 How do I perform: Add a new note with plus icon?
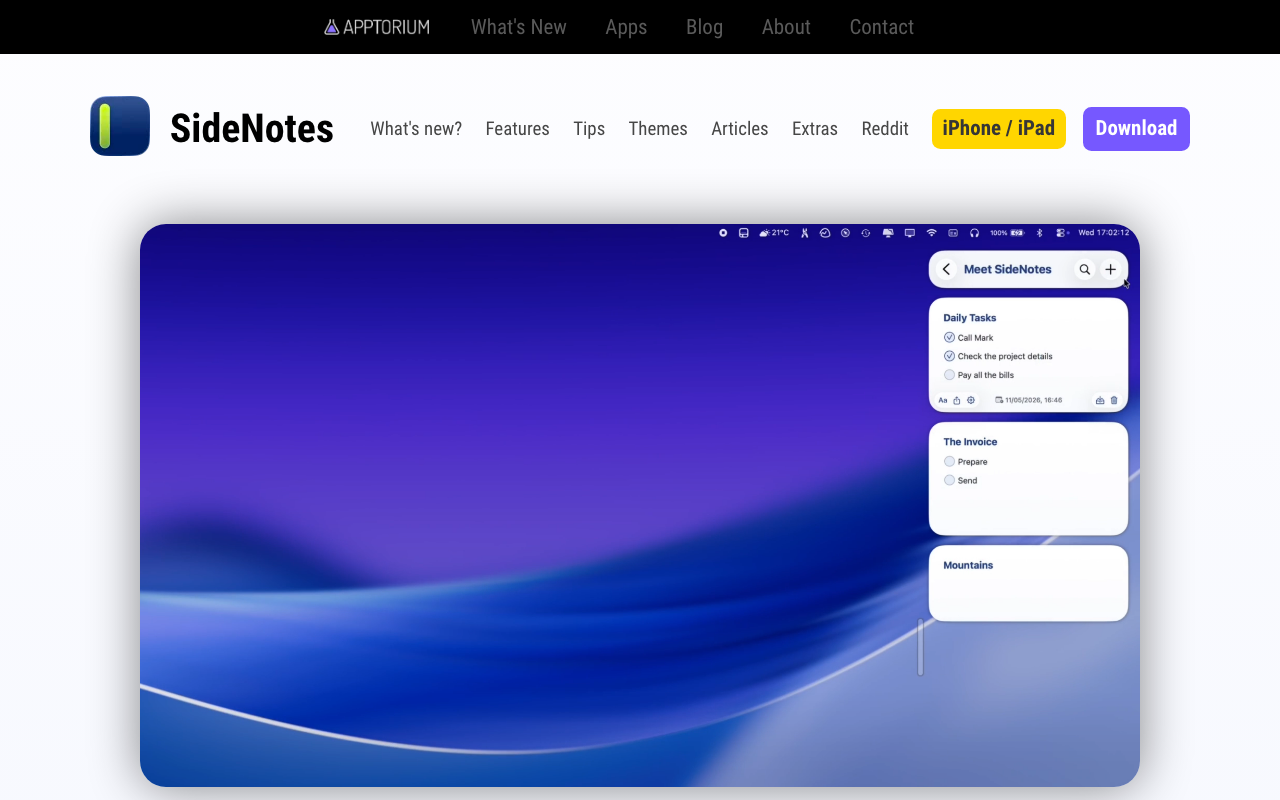[1110, 269]
